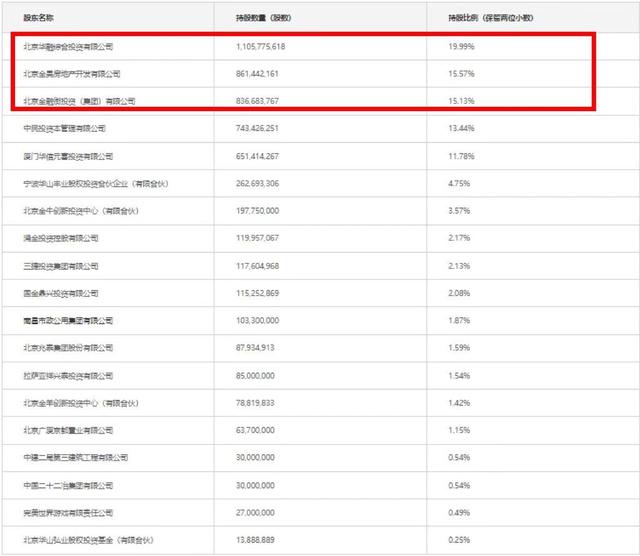Click 30,000,000 in the 中国二十二冶集团 row
The height and width of the screenshot is (556, 640).
pos(255,485)
